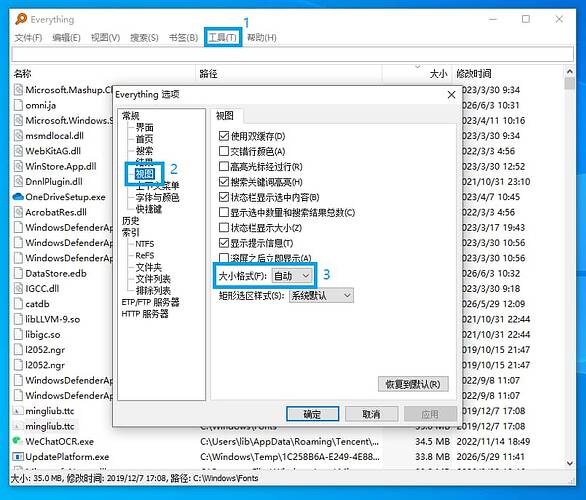Enable 高亮光标经过行(R) checkbox

point(223,166)
